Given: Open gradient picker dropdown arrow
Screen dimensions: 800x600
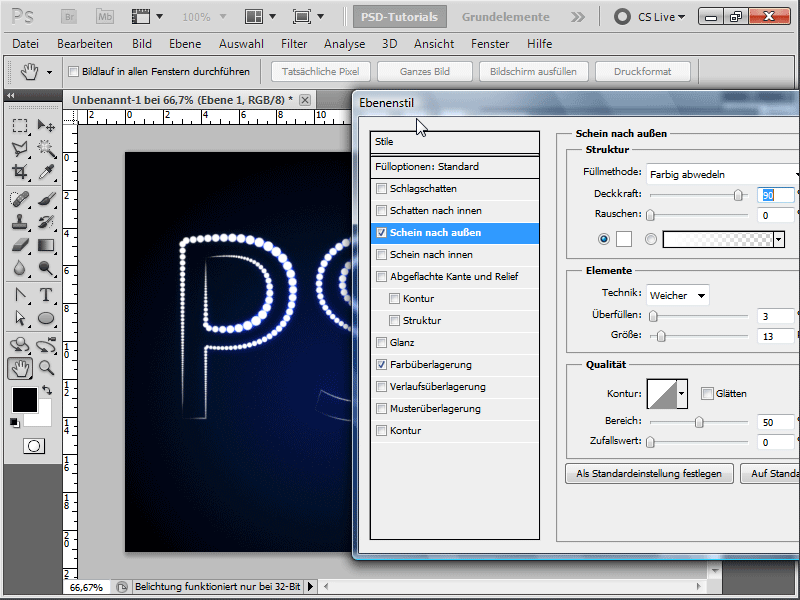Looking at the screenshot, I should click(779, 239).
